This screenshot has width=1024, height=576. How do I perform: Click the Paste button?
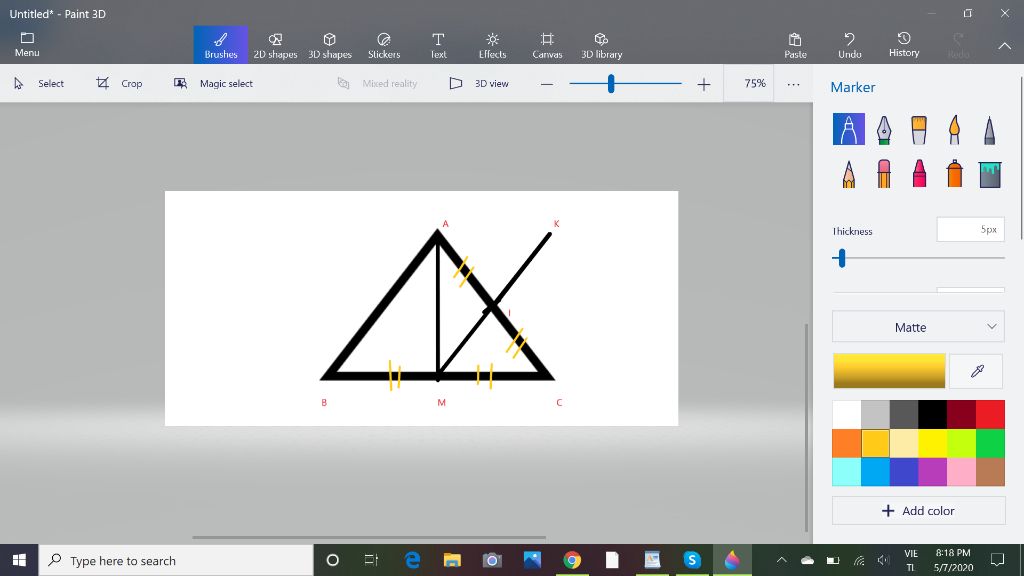[x=795, y=45]
